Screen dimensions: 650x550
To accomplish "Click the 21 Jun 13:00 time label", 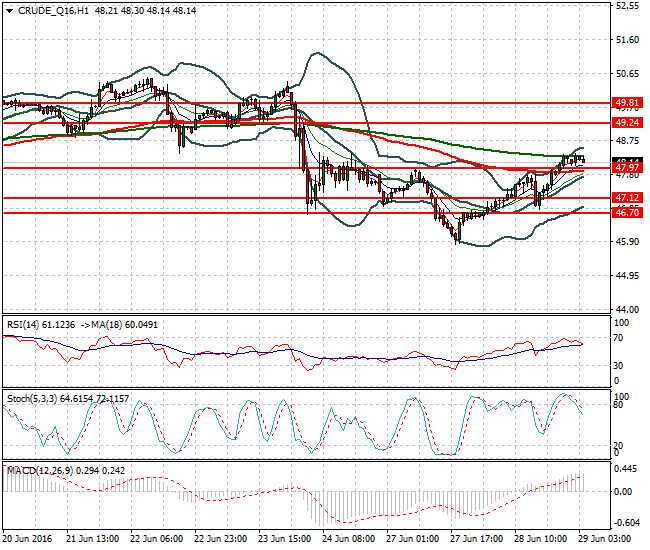I will click(93, 539).
